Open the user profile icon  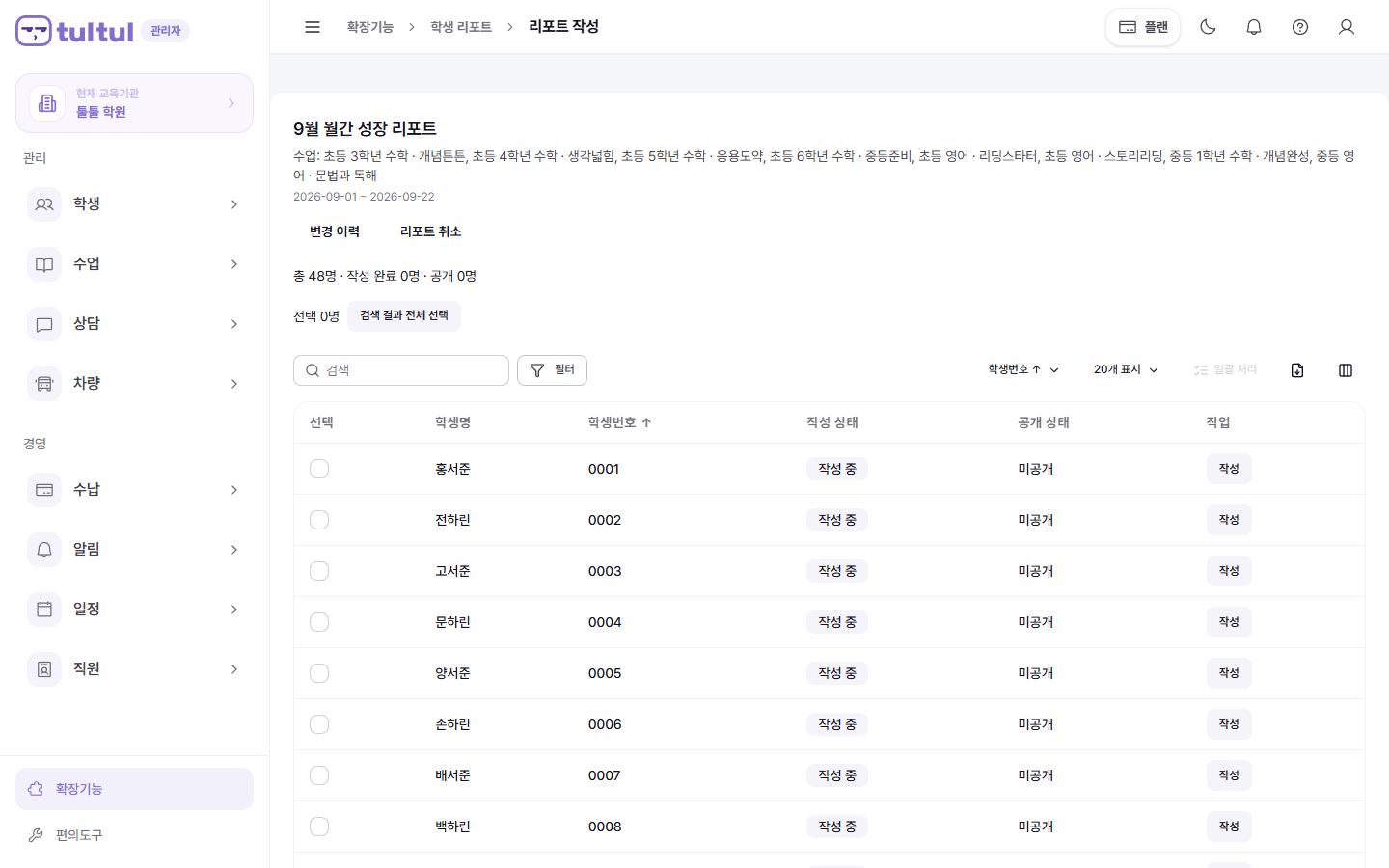[x=1347, y=27]
